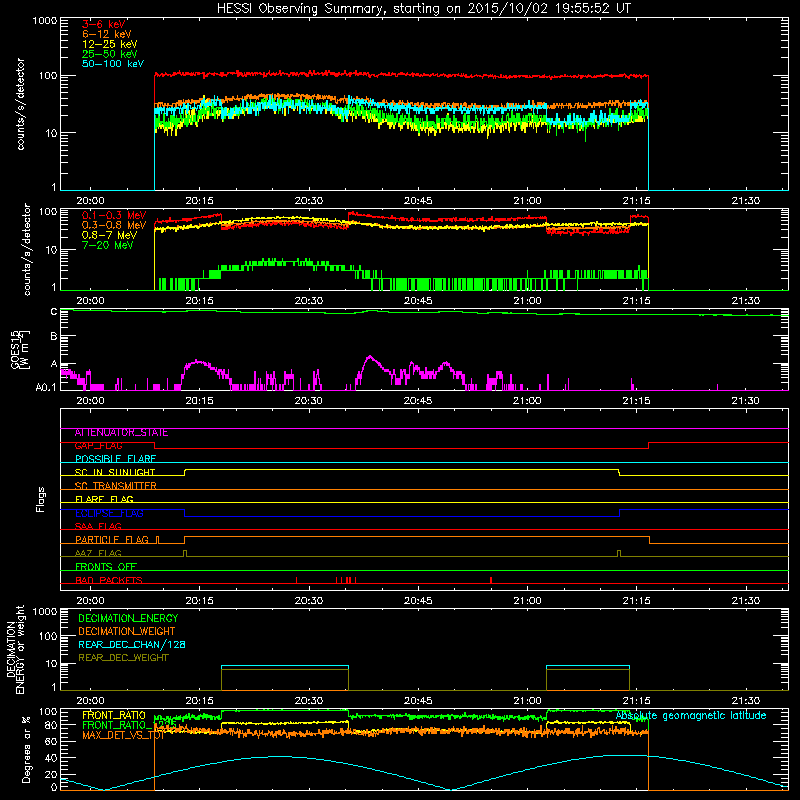Select the C class tick label in GOES panel
This screenshot has height=800, width=800.
pyautogui.click(x=54, y=312)
